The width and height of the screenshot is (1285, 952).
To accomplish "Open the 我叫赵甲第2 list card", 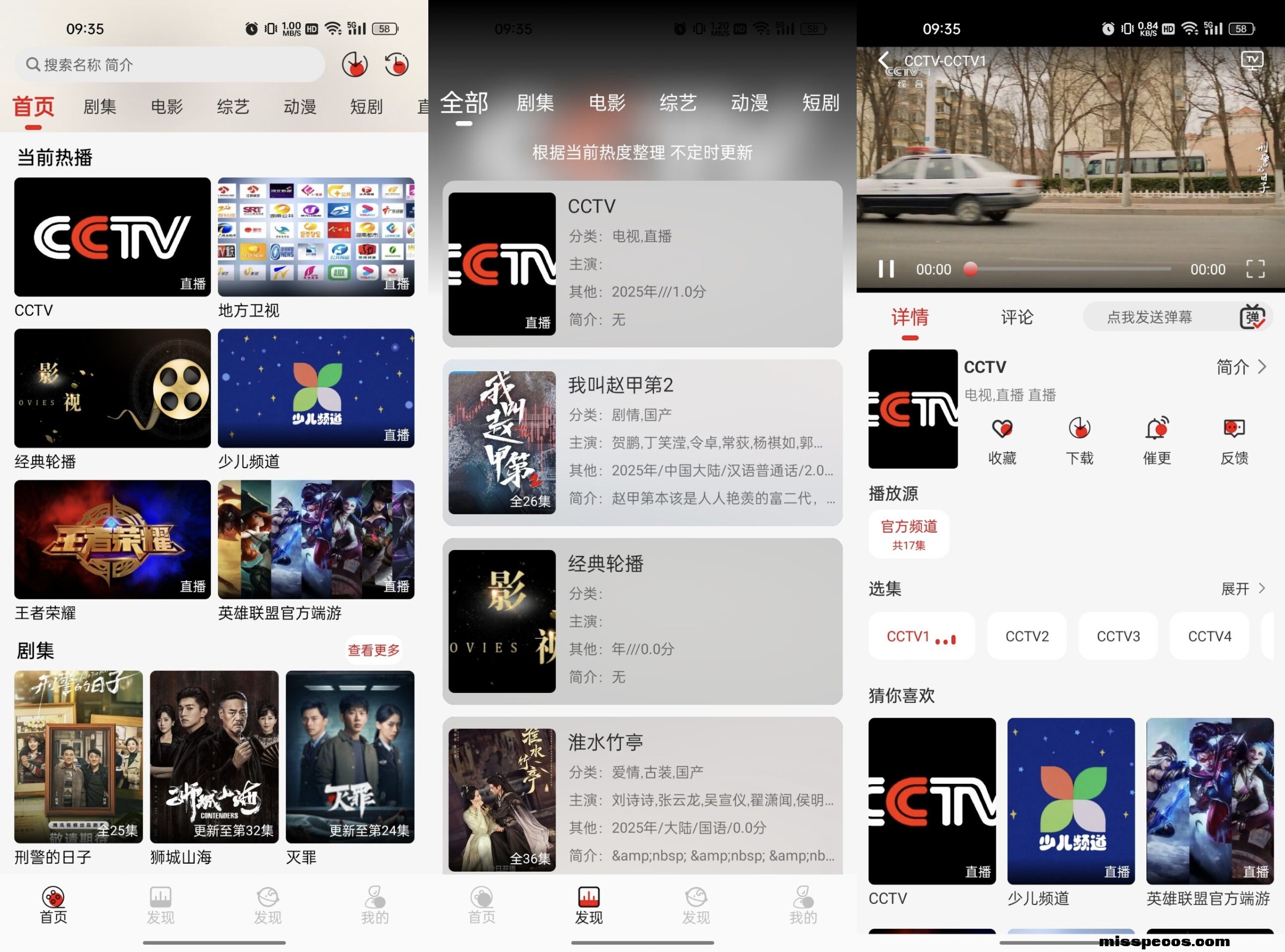I will [x=642, y=443].
